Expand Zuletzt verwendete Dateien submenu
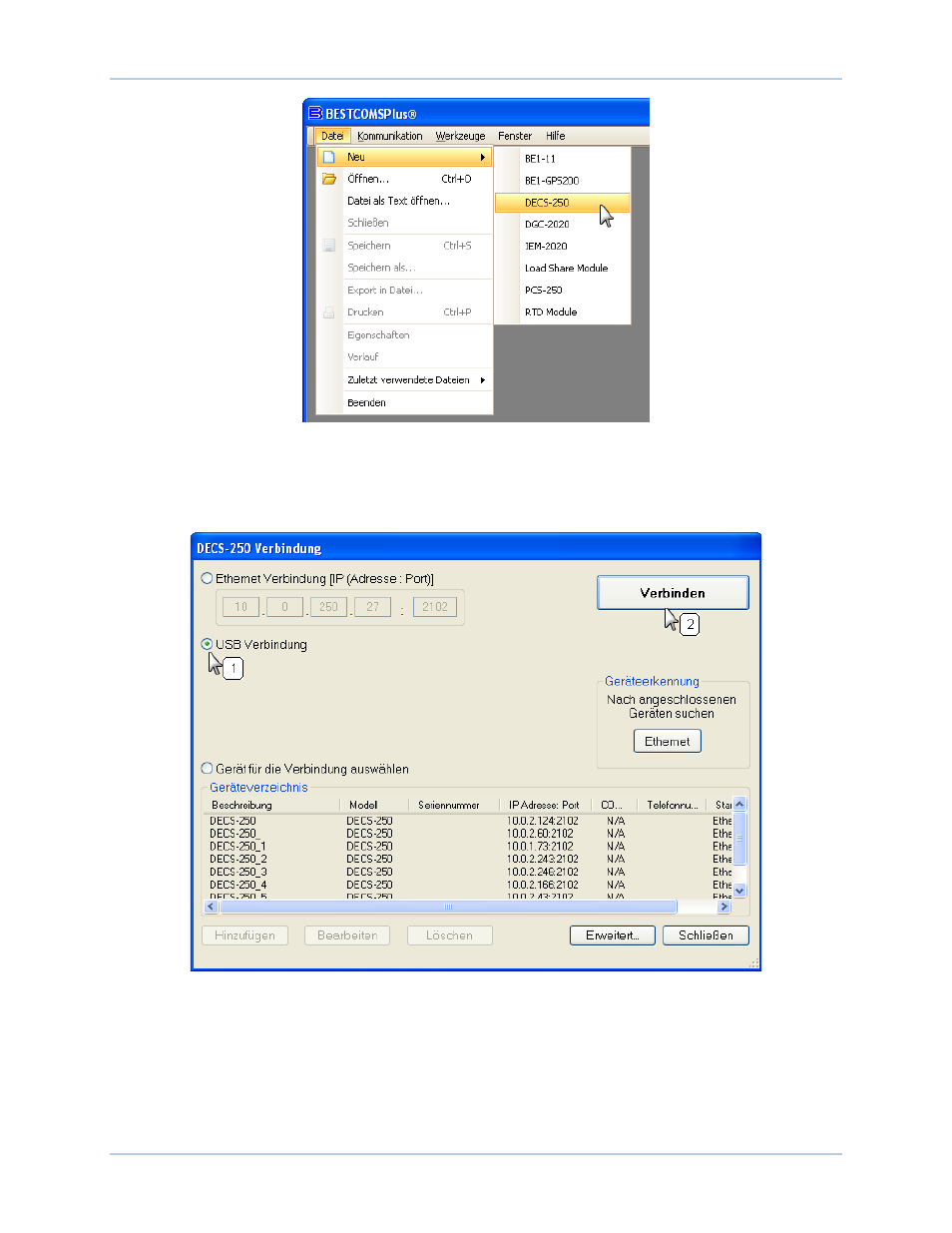The image size is (952, 1233). click(x=483, y=380)
